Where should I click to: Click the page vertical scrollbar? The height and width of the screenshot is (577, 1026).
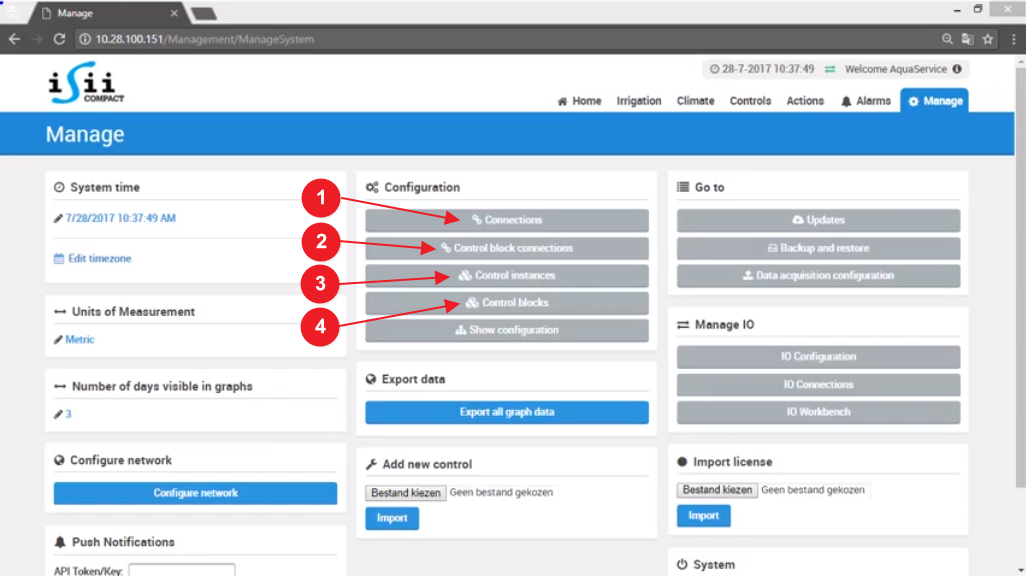(1020, 275)
